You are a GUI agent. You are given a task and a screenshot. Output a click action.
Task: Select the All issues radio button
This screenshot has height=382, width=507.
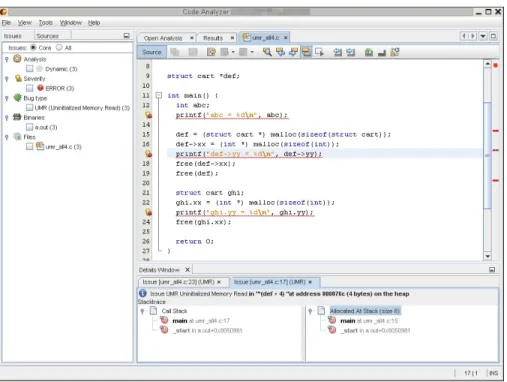59,47
